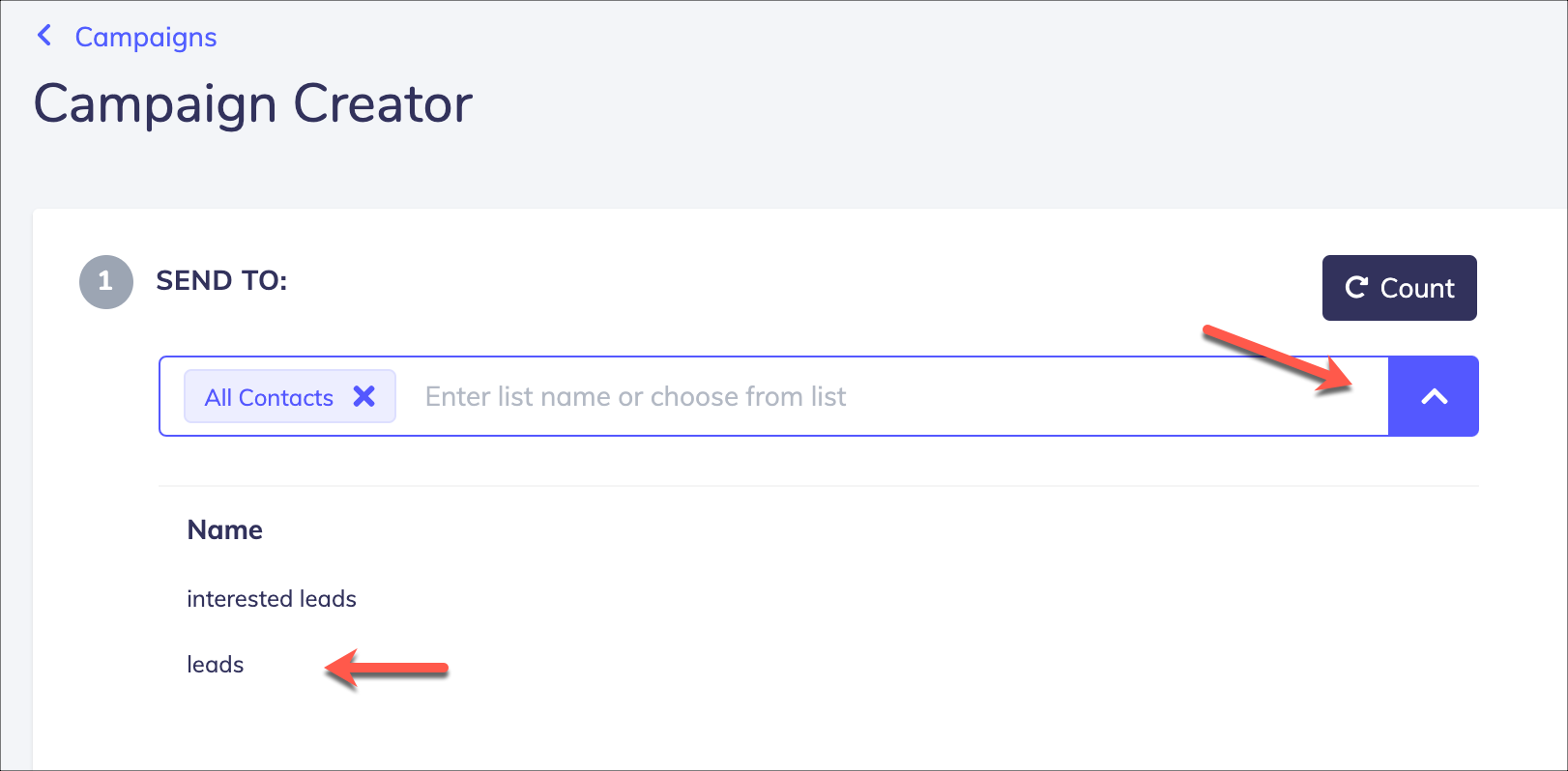This screenshot has height=771, width=1568.
Task: Click the Count label text
Action: click(1417, 288)
